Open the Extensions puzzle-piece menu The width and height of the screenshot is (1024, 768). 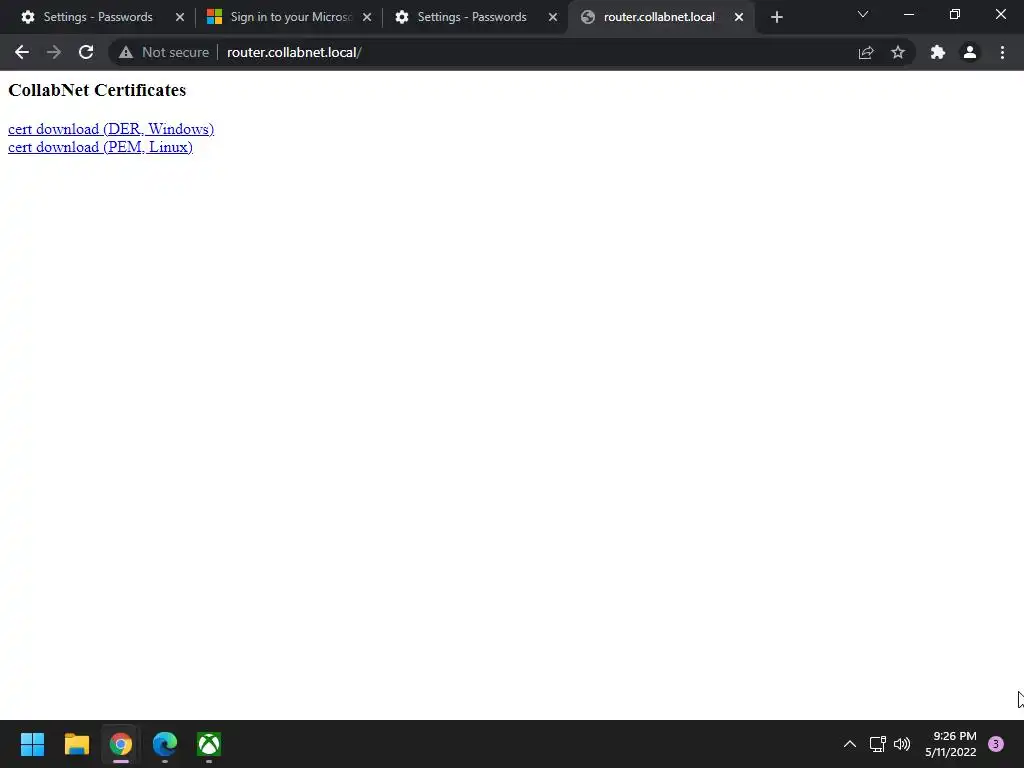[938, 52]
